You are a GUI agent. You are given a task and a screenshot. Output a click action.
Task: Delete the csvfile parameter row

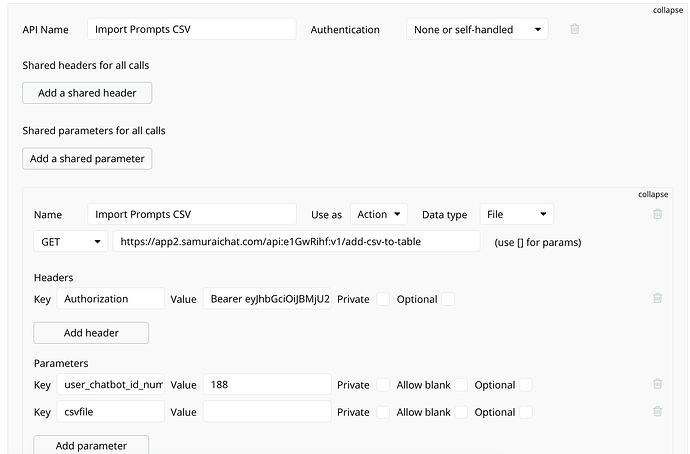click(x=657, y=411)
